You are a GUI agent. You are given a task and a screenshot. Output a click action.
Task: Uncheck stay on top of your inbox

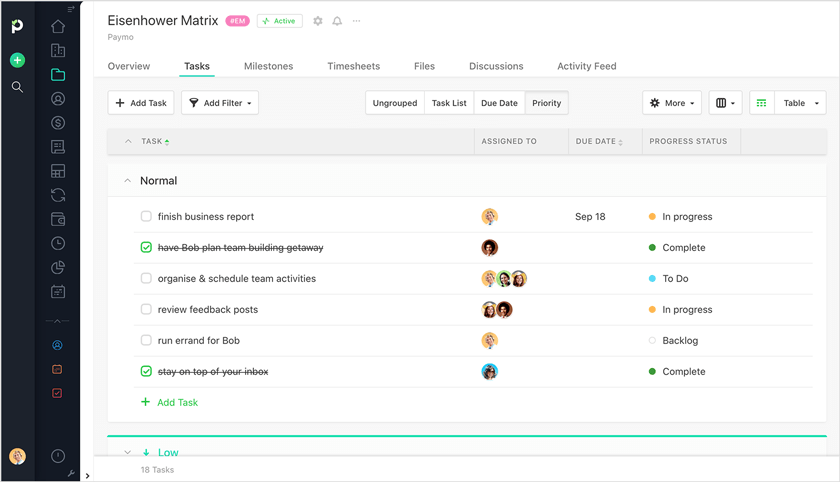coord(146,371)
